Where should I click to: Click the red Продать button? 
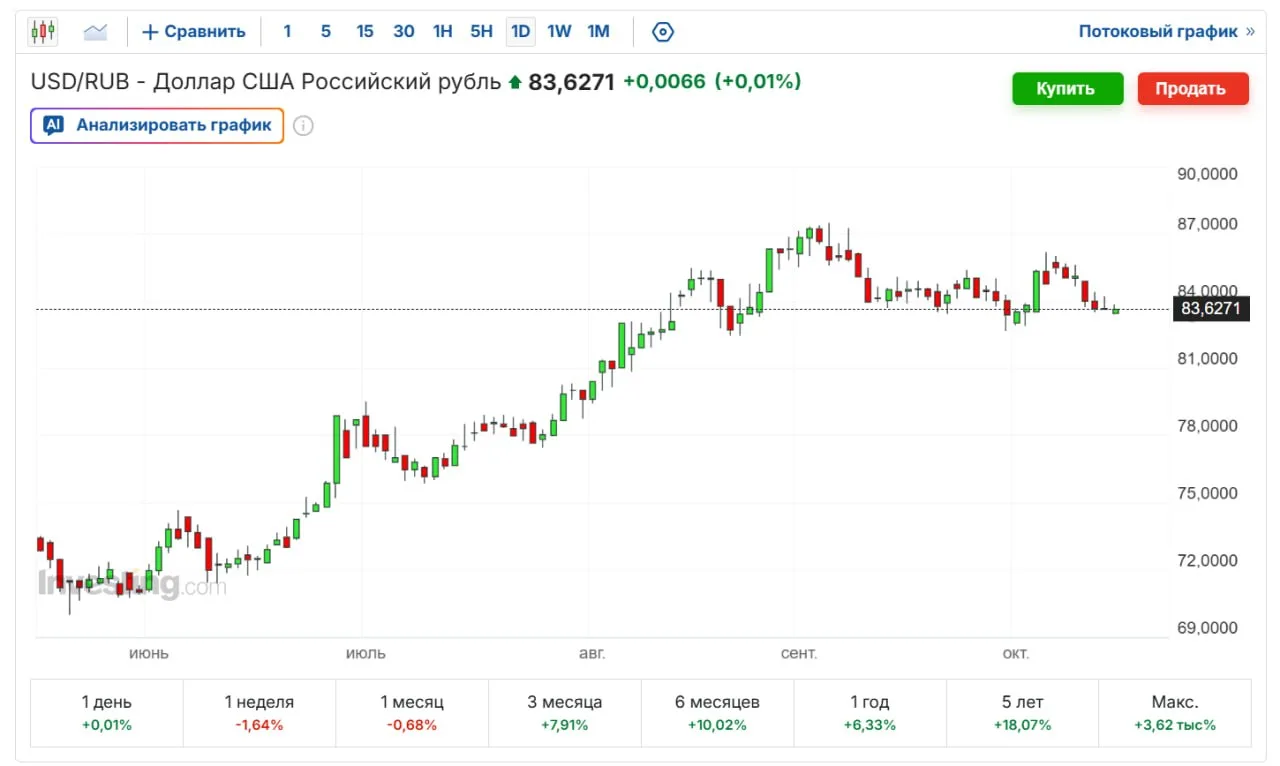[x=1191, y=88]
